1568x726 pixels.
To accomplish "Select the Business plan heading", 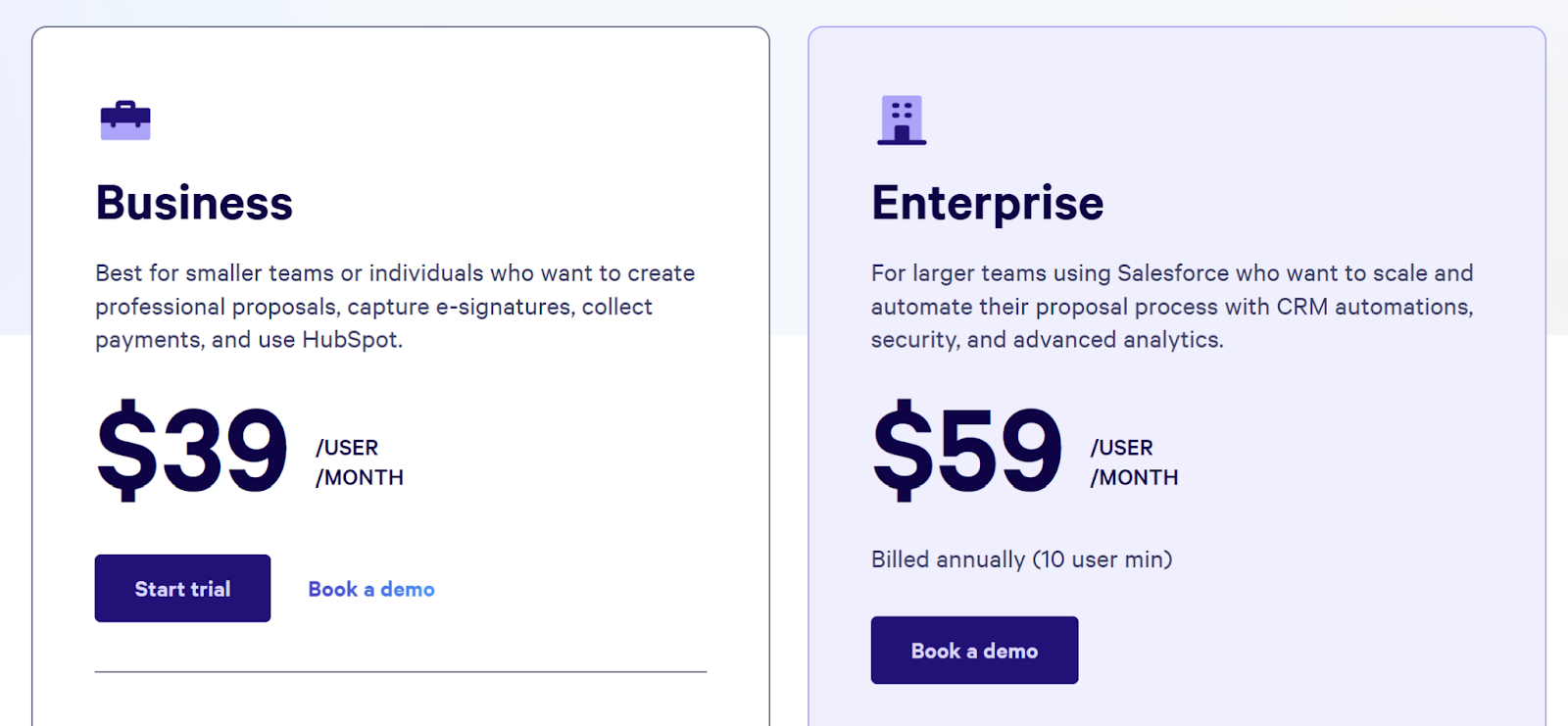I will (x=193, y=203).
